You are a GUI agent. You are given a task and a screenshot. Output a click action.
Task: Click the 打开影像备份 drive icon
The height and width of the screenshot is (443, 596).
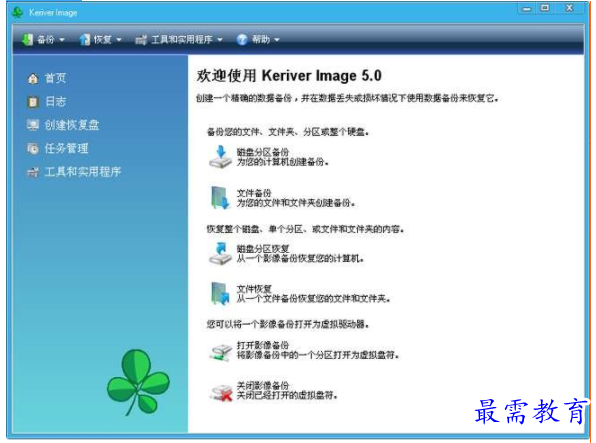220,352
